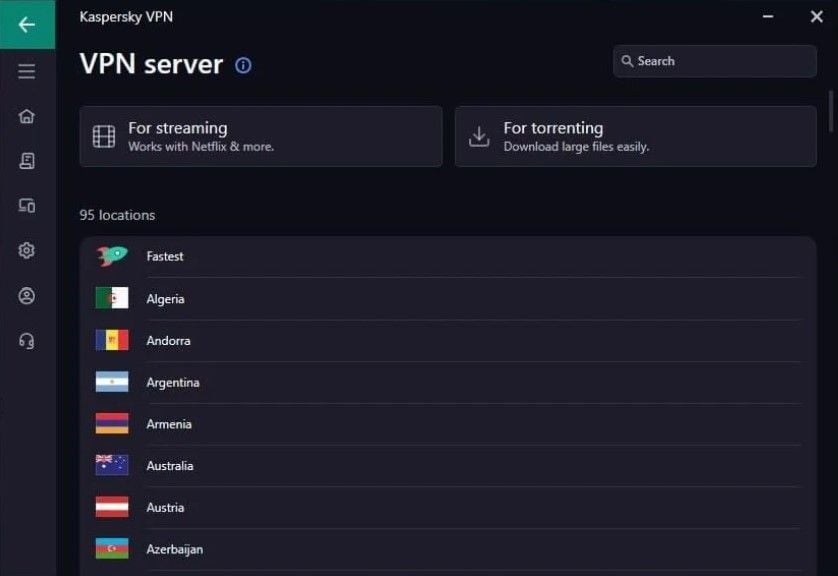The image size is (838, 576).
Task: Open the reports icon in the sidebar
Action: point(27,161)
